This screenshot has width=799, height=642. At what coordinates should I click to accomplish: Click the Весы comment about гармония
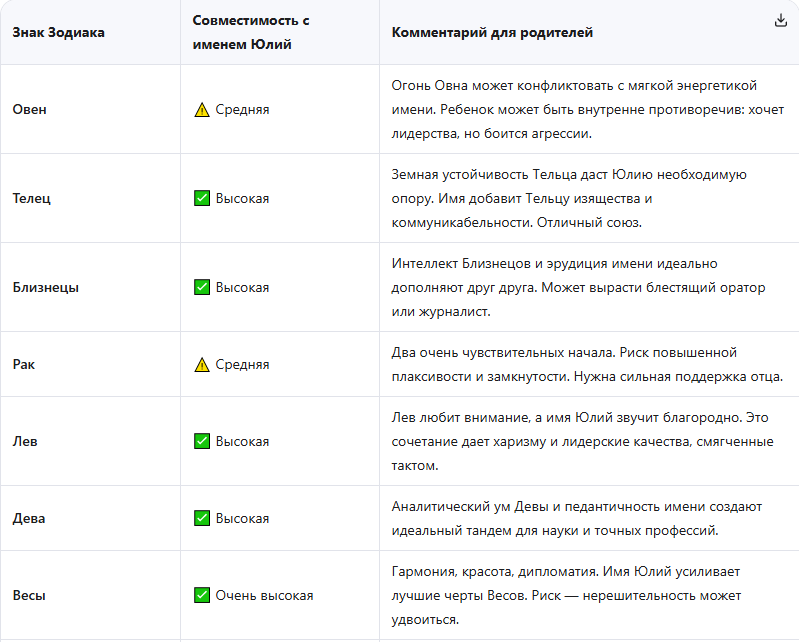tap(566, 595)
